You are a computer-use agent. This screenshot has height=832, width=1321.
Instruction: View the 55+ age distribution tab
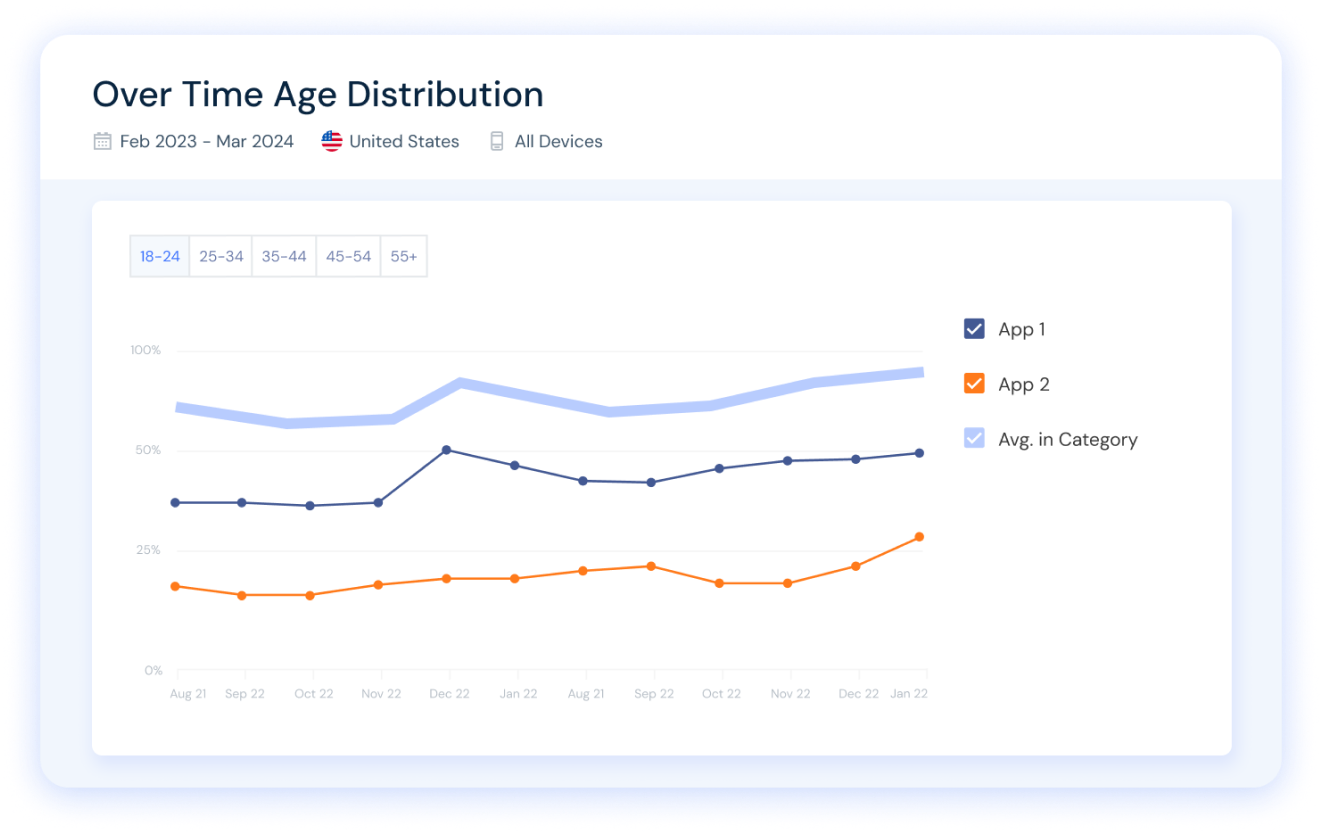pyautogui.click(x=404, y=256)
